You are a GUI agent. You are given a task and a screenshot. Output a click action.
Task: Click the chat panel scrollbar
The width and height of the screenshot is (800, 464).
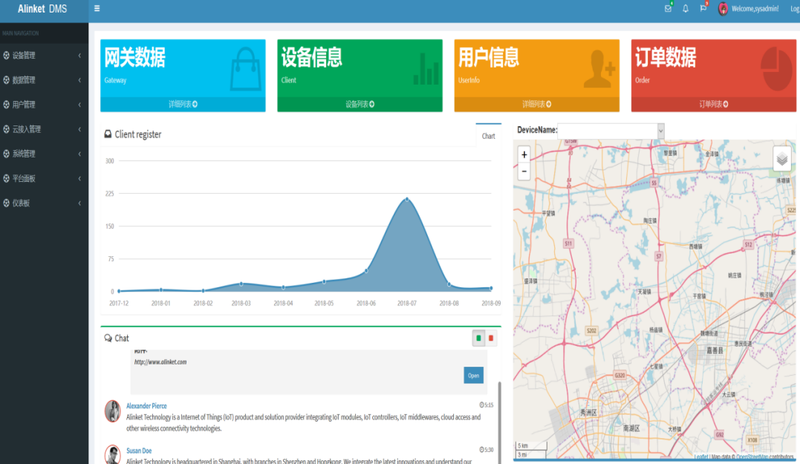click(x=499, y=422)
